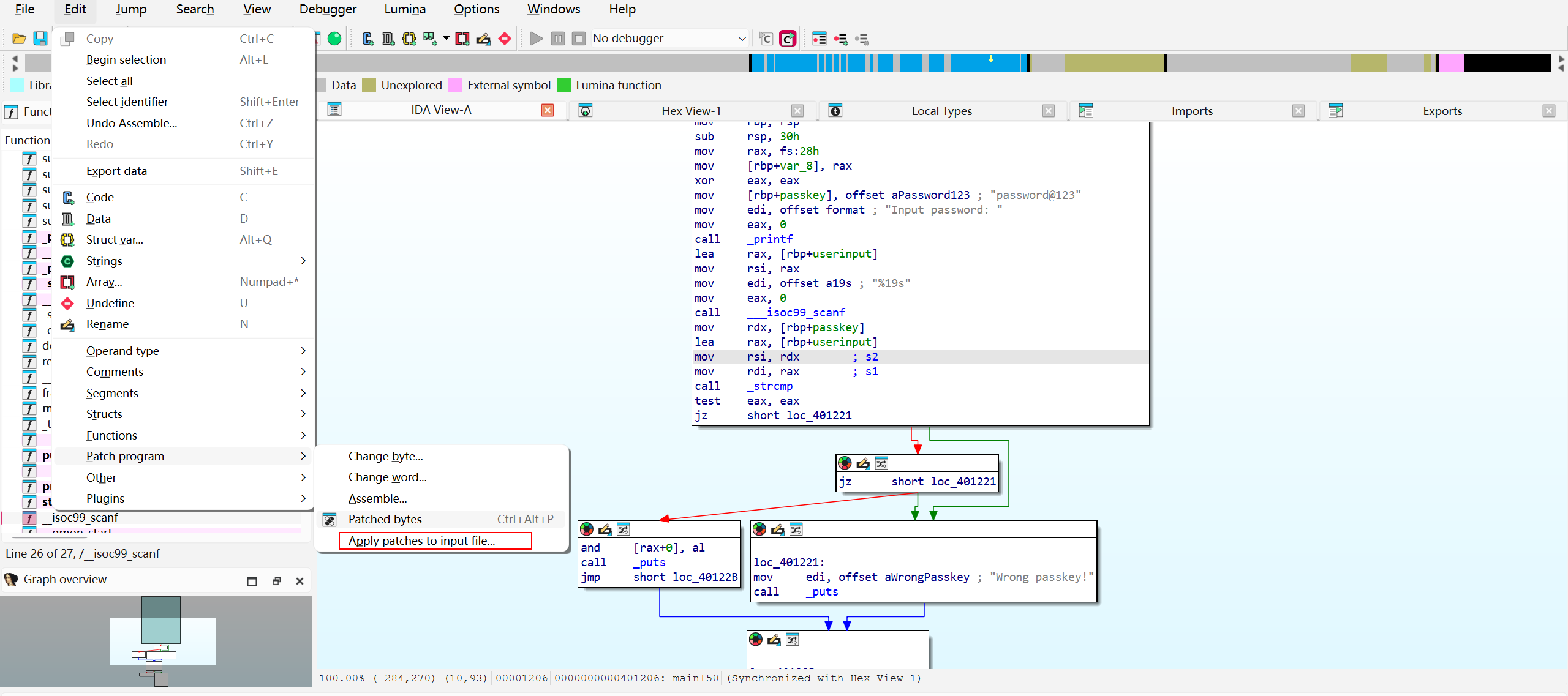Click the Open file folder icon

coord(19,39)
